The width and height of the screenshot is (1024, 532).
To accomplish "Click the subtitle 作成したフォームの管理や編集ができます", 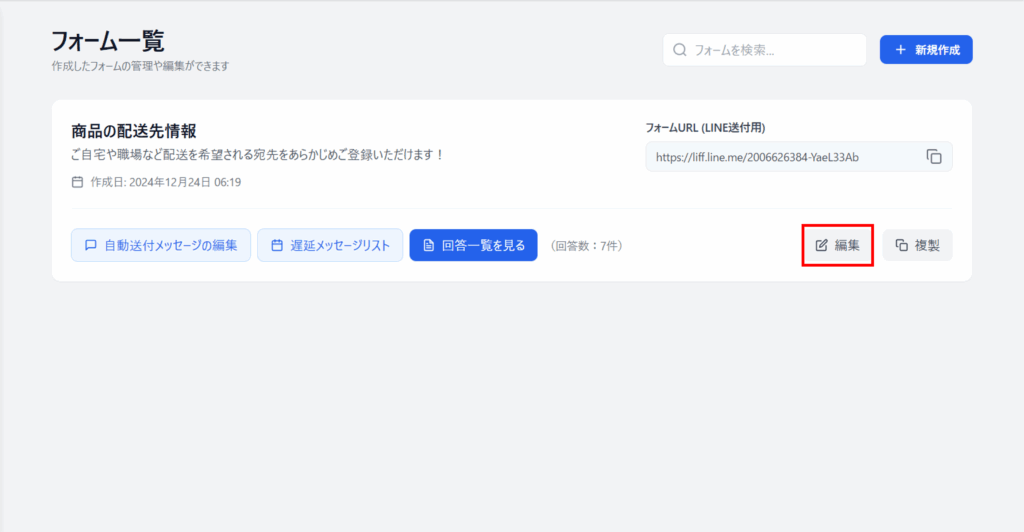I will click(x=140, y=66).
